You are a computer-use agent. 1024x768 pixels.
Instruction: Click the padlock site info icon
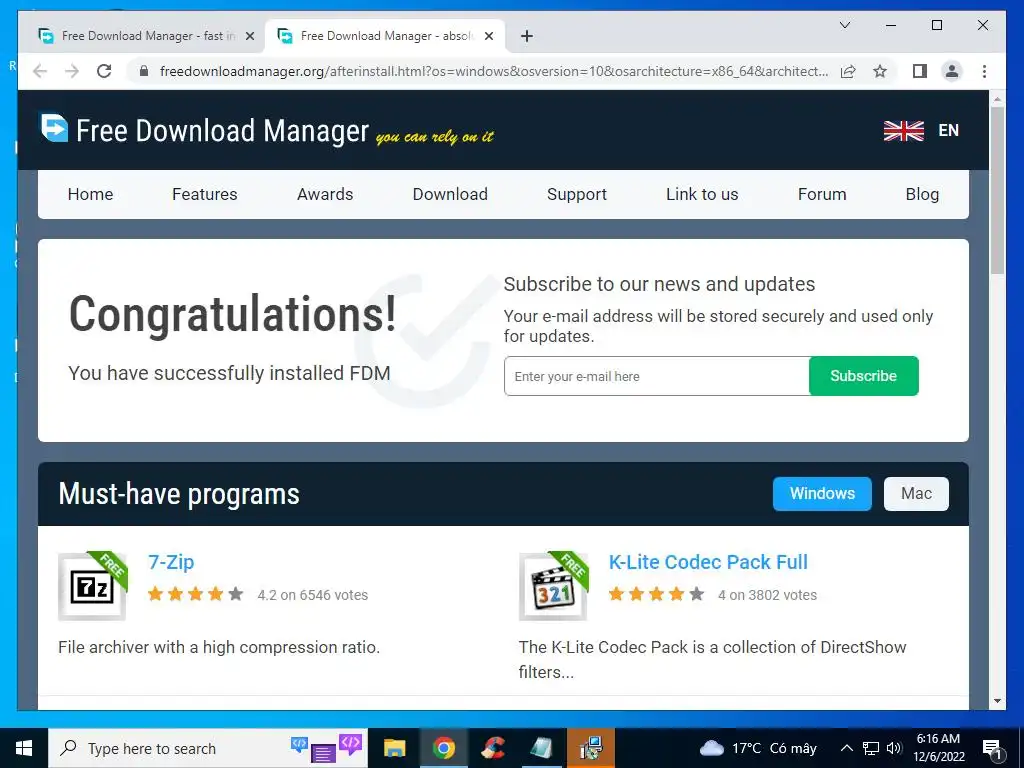(144, 71)
